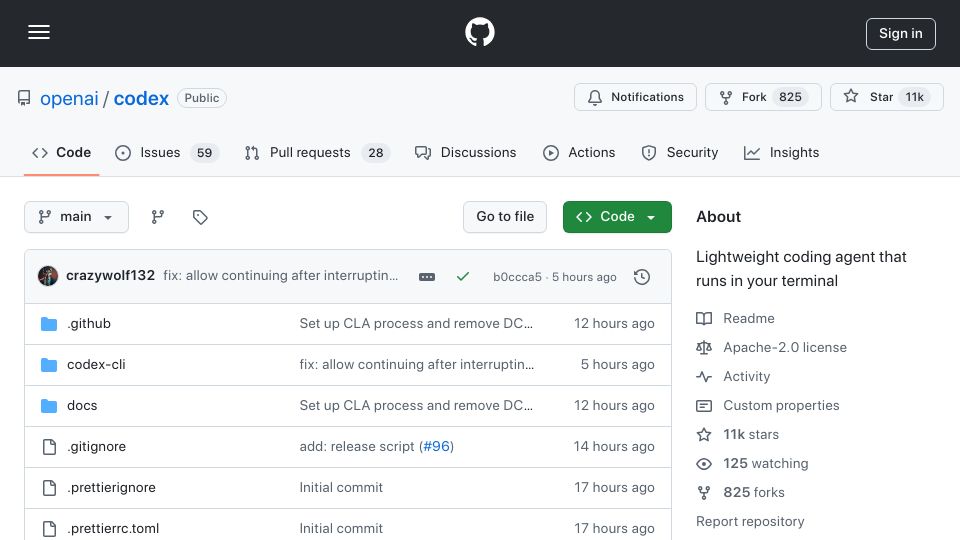Open commit history clock icon
The image size is (960, 540).
[641, 277]
